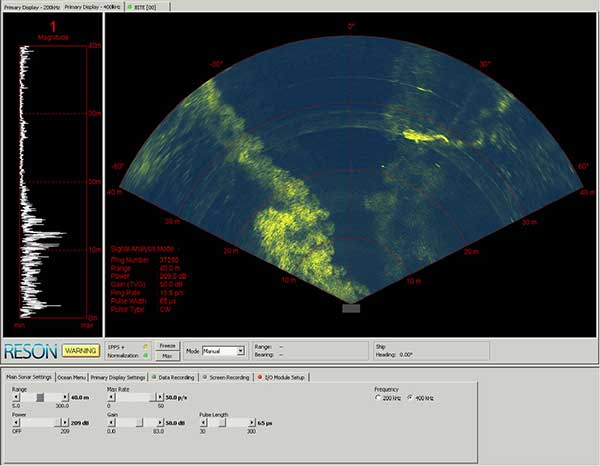Select the 200 kHz frequency option
The image size is (600, 466).
(378, 398)
